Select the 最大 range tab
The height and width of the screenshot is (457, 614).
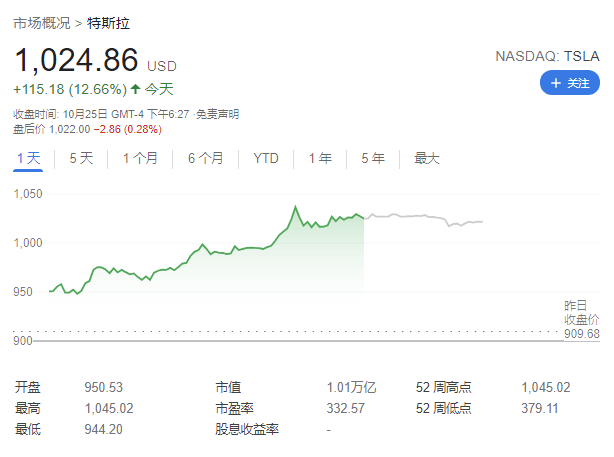point(427,158)
